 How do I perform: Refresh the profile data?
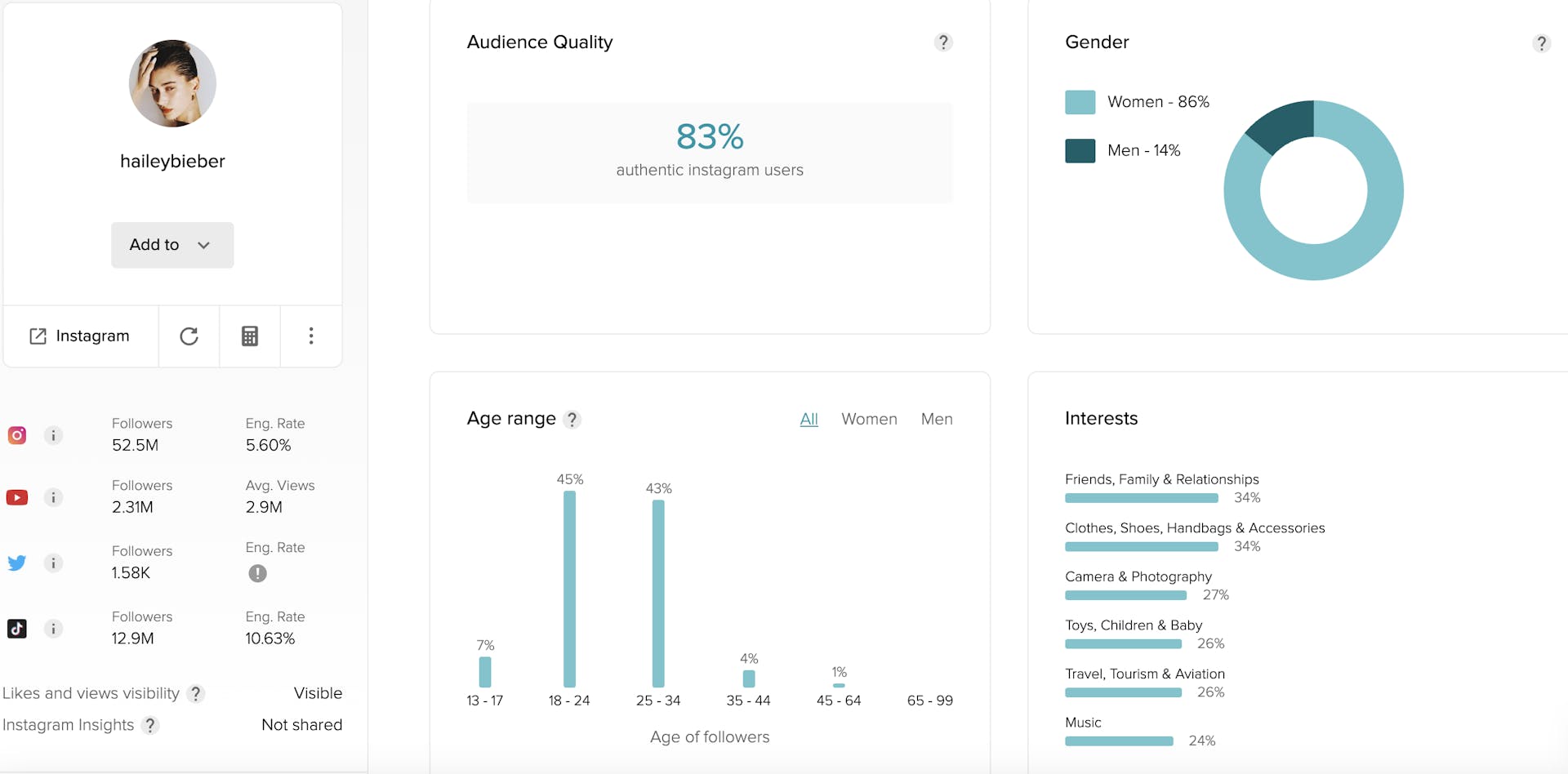pos(189,336)
